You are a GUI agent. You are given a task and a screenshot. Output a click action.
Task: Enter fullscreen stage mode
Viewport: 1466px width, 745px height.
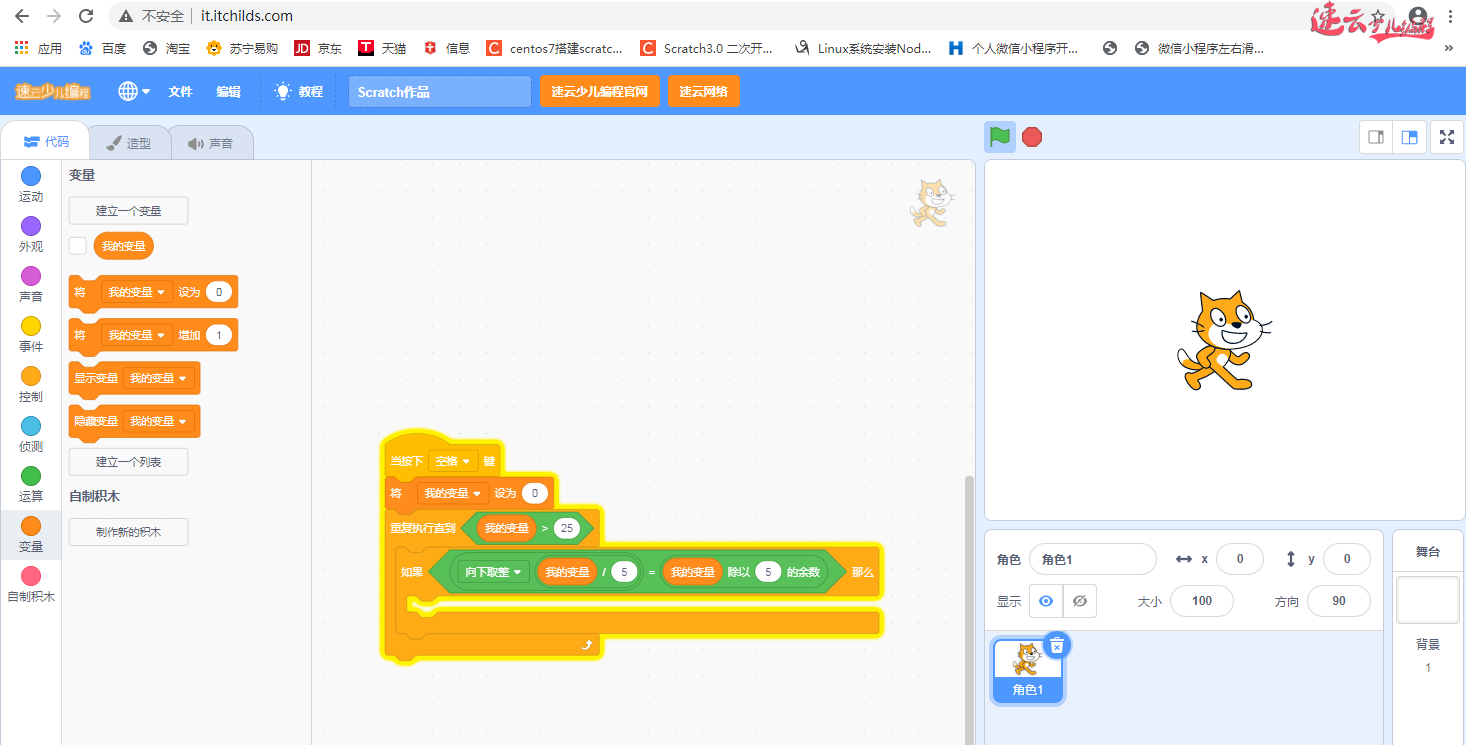[1446, 137]
